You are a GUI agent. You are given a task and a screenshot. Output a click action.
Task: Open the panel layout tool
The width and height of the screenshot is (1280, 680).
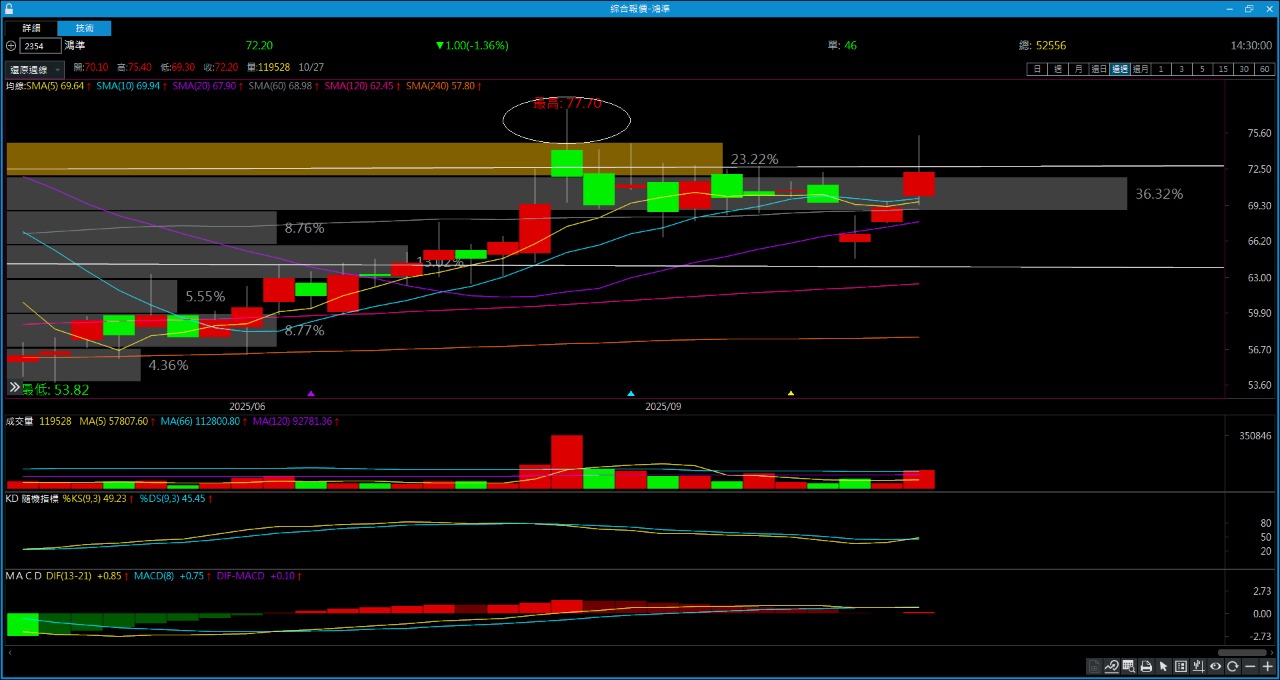[1181, 666]
